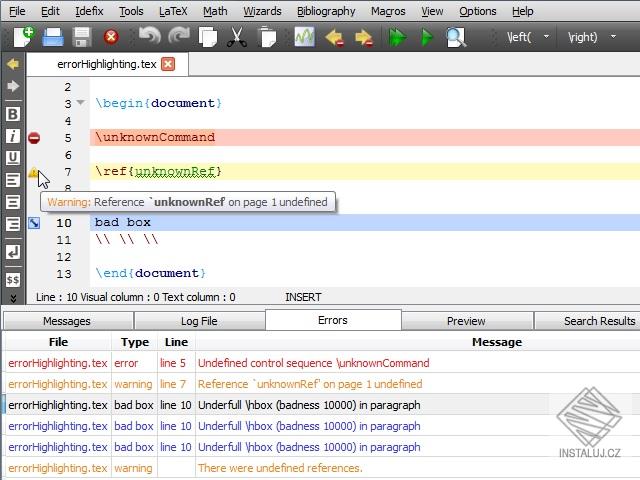The width and height of the screenshot is (640, 480).
Task: Align text right with the sidebar icon
Action: pyautogui.click(x=13, y=224)
